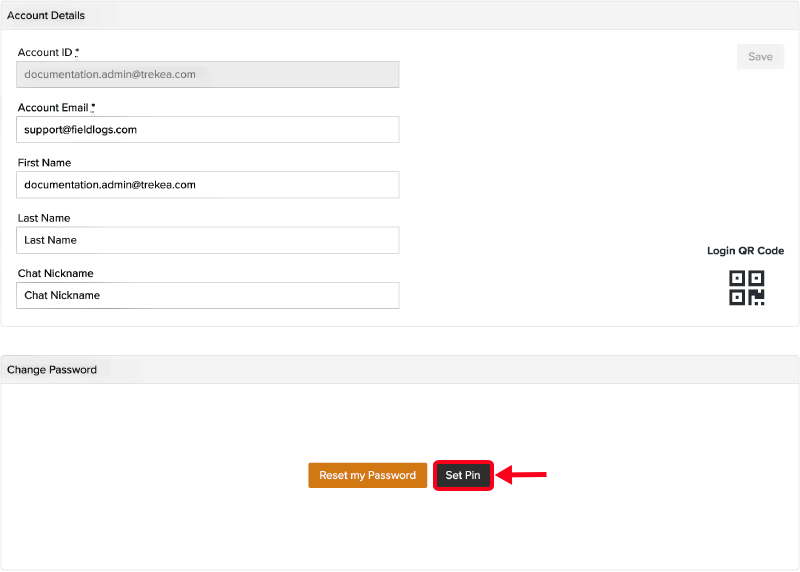Select the Change Password panel header
Screen dimensions: 800x572
(52, 370)
